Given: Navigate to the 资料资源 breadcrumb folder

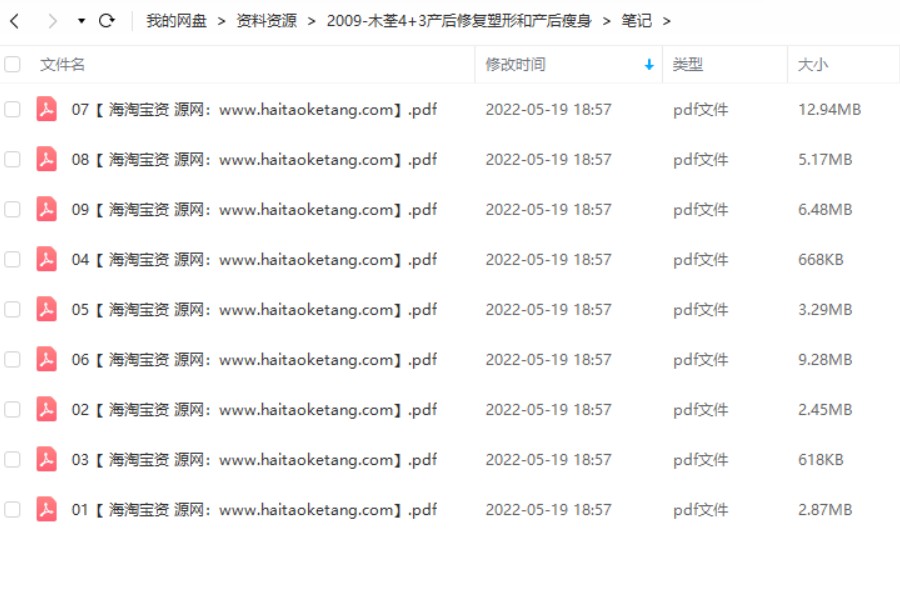Looking at the screenshot, I should (x=266, y=21).
